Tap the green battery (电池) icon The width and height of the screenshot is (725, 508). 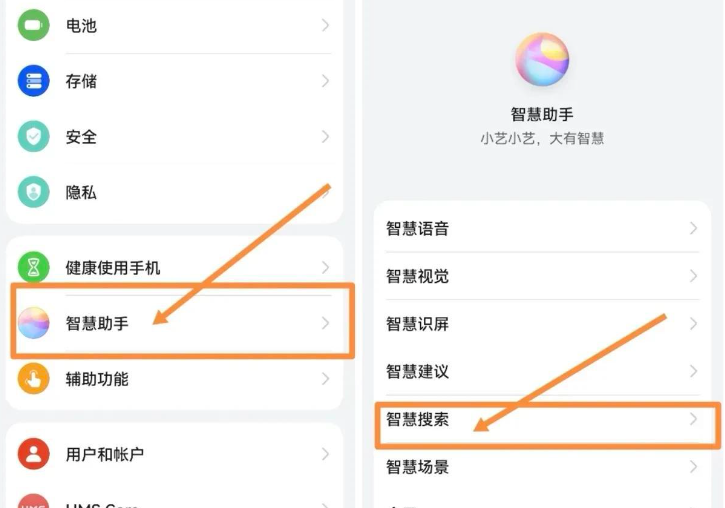click(33, 25)
